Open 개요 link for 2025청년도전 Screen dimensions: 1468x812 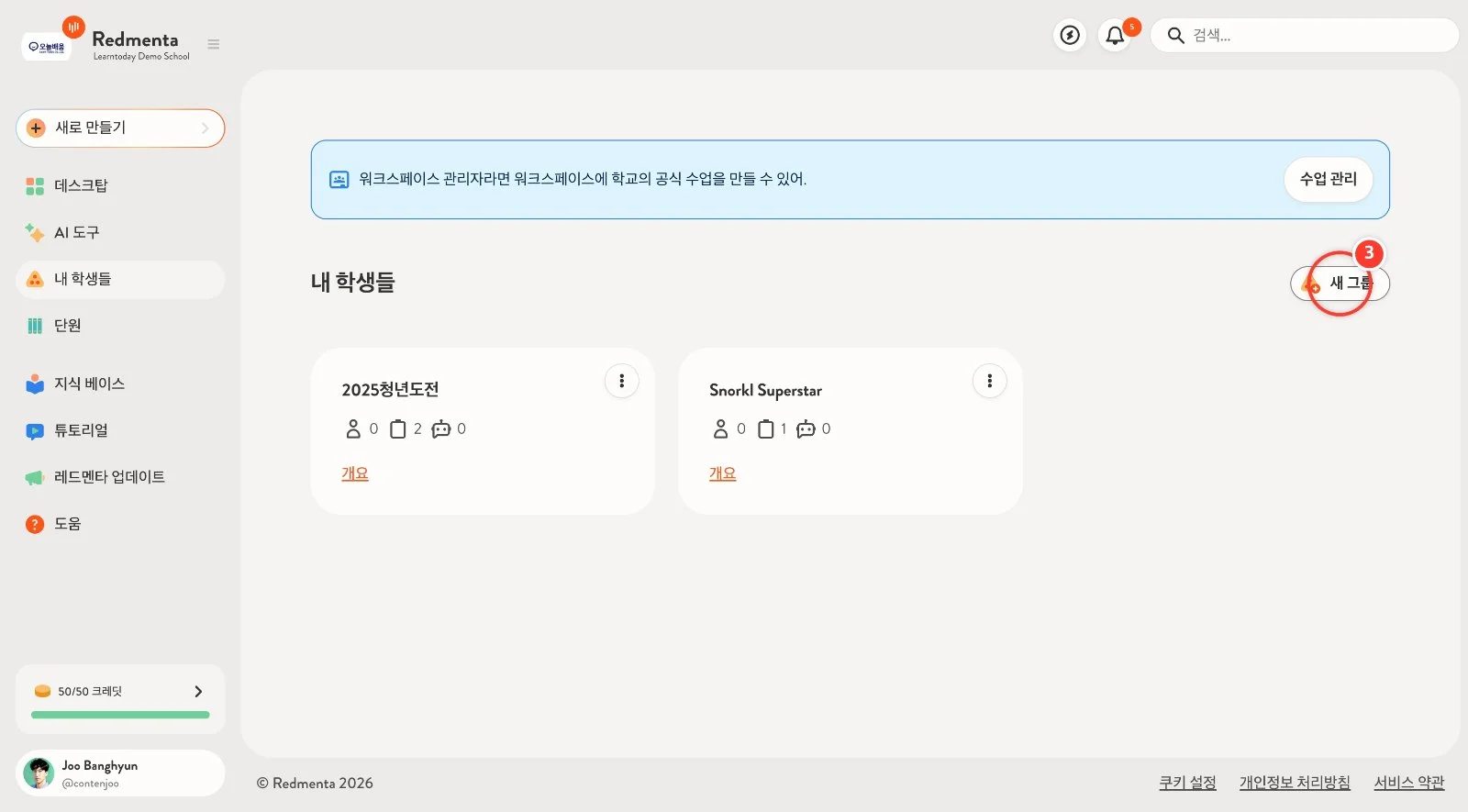click(x=355, y=473)
